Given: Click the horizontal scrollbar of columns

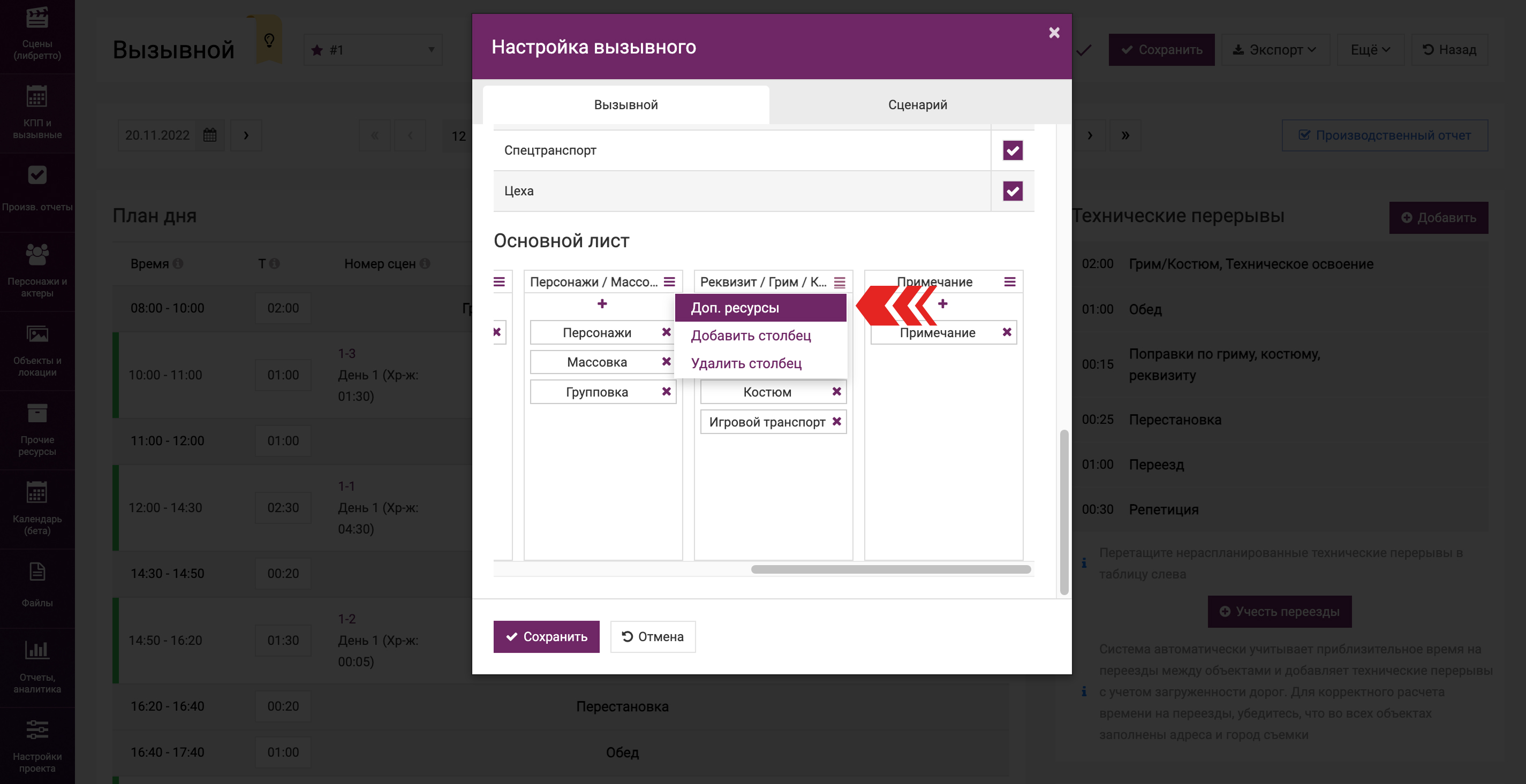Looking at the screenshot, I should click(890, 569).
